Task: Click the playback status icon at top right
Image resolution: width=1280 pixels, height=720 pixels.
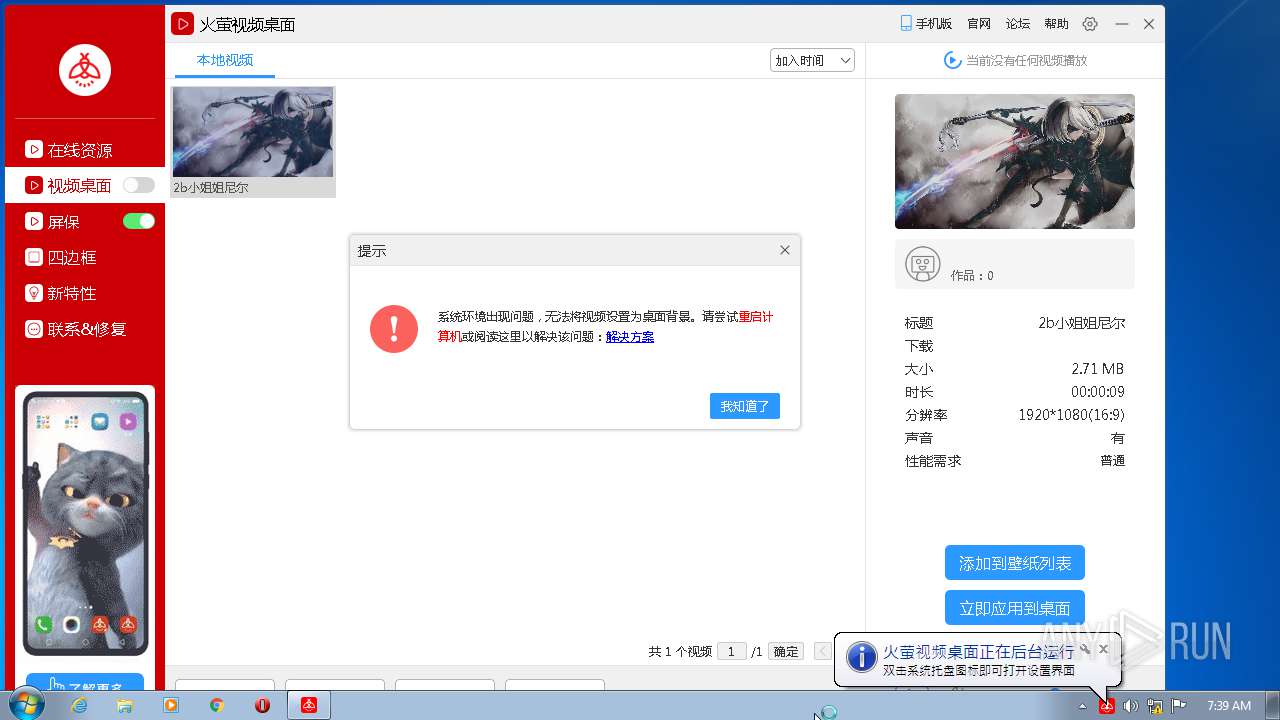Action: click(953, 60)
